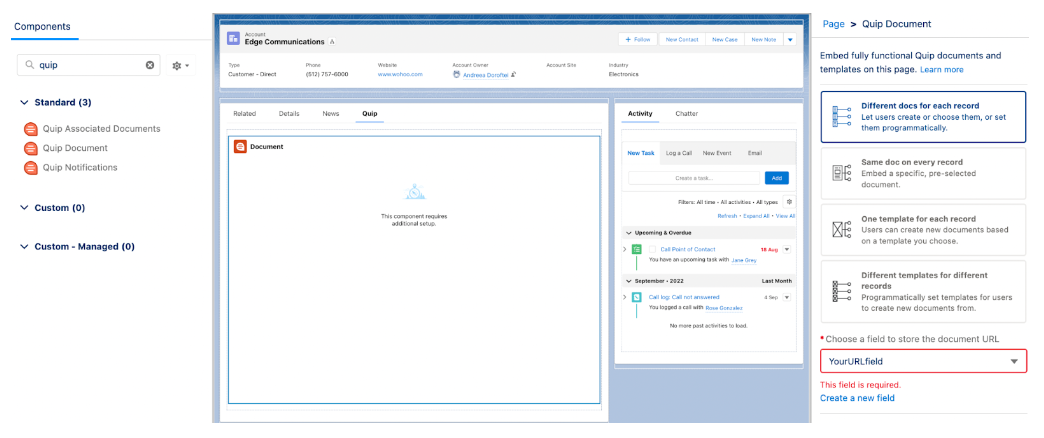Open the Log a Call sub-tab
The image size is (1044, 438).
(678, 152)
